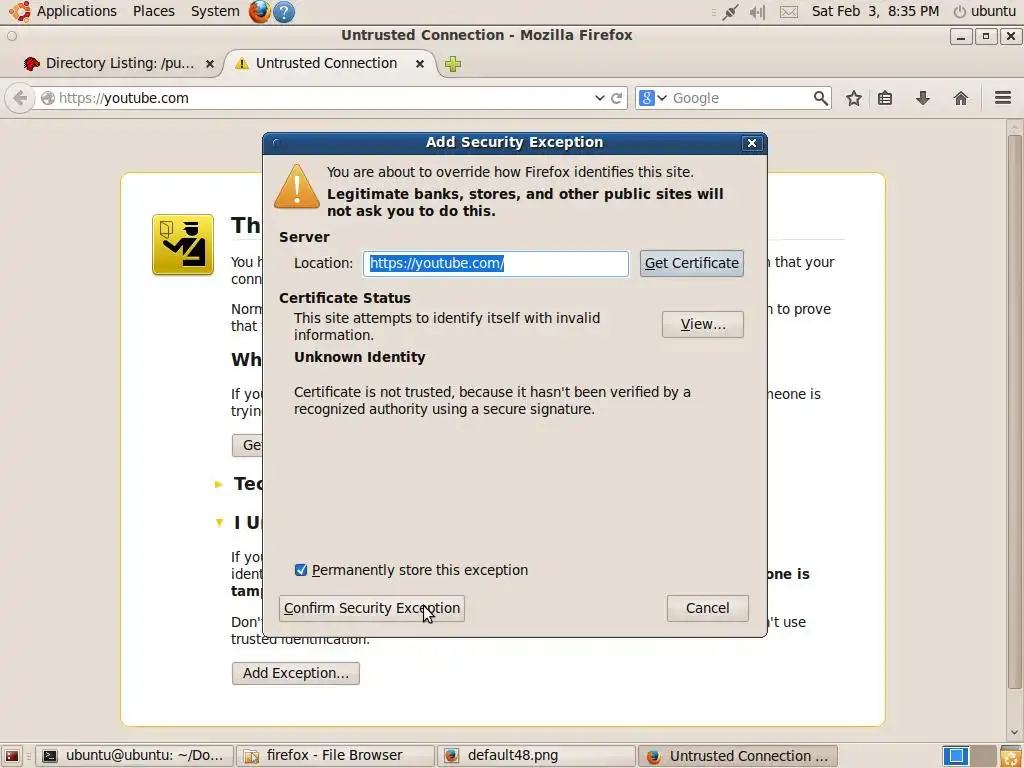1024x768 pixels.
Task: Open the Firefox hamburger menu
Action: pyautogui.click(x=1003, y=98)
